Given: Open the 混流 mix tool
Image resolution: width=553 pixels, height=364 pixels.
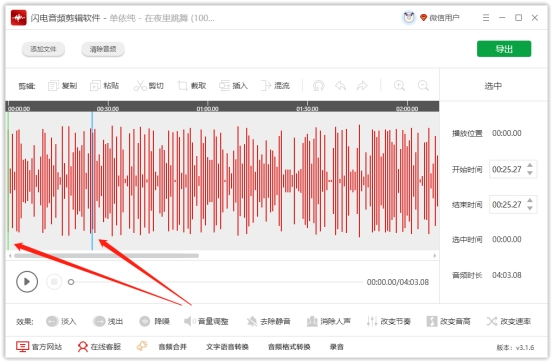Looking at the screenshot, I should tap(275, 85).
